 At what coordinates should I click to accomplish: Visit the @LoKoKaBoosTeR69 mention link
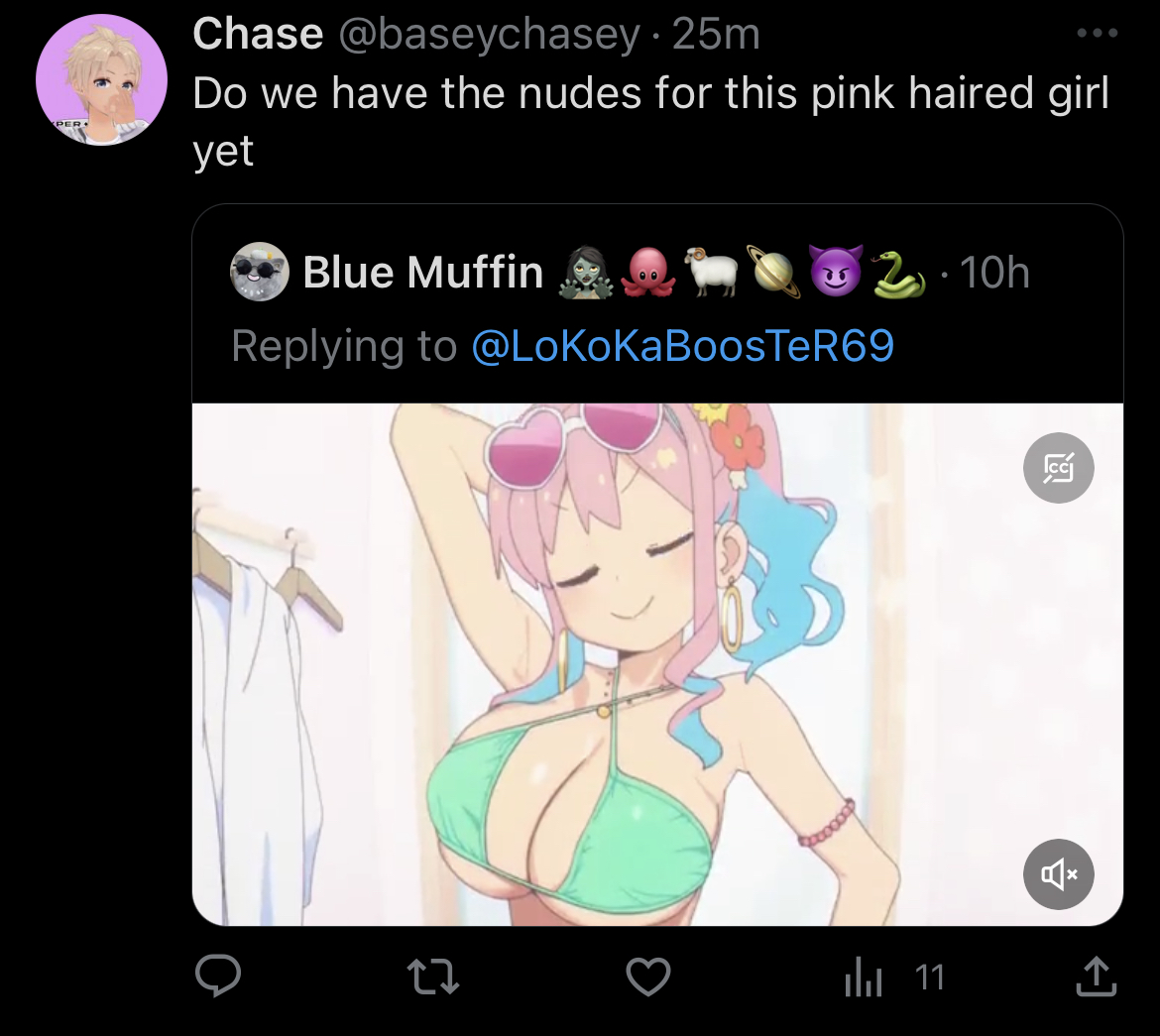pos(683,346)
